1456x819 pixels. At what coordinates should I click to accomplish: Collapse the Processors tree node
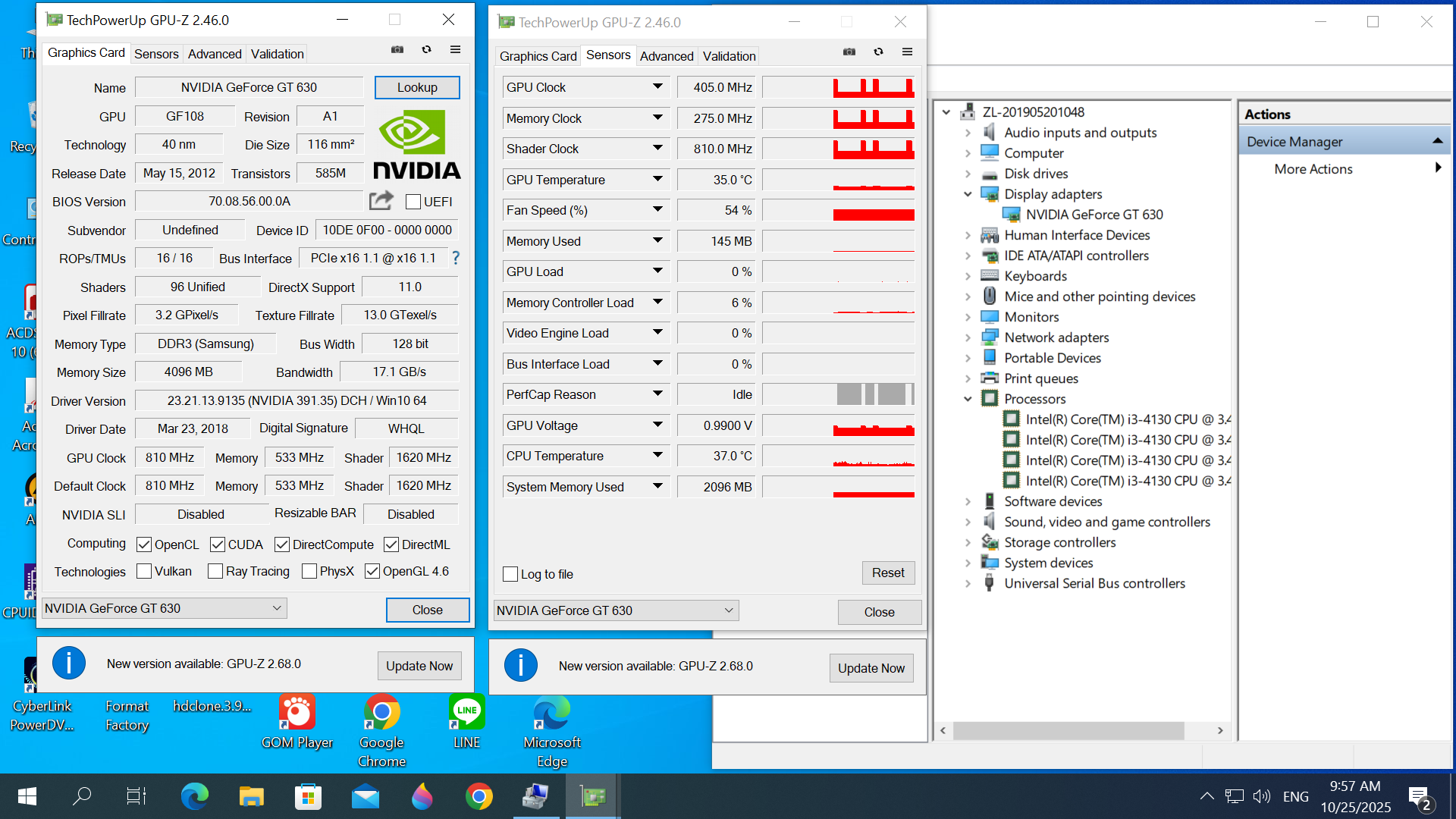[x=968, y=399]
